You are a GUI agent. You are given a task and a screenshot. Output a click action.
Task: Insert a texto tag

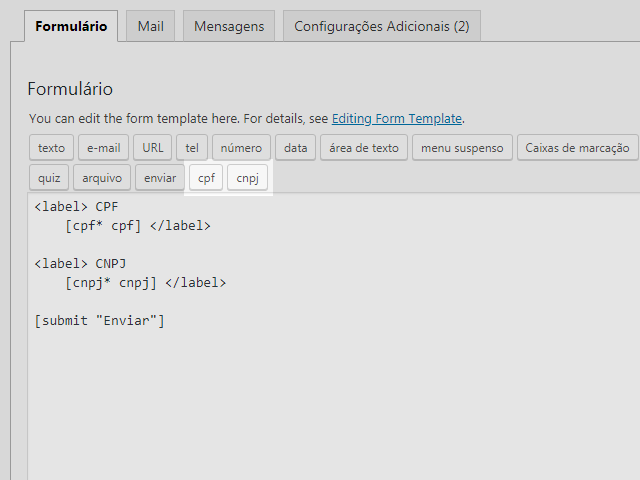[51, 147]
